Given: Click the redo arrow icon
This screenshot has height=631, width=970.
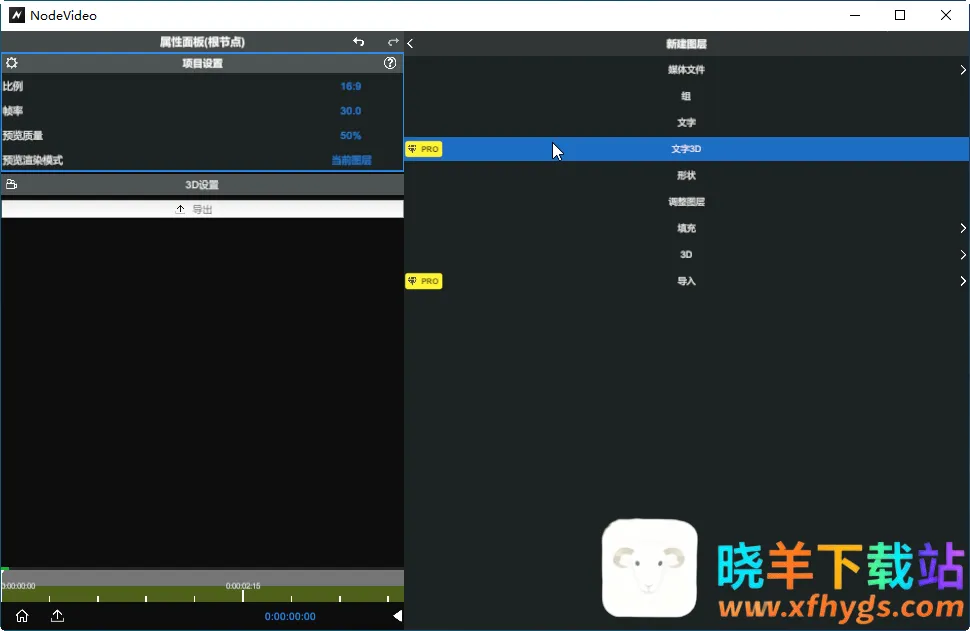Looking at the screenshot, I should click(393, 42).
